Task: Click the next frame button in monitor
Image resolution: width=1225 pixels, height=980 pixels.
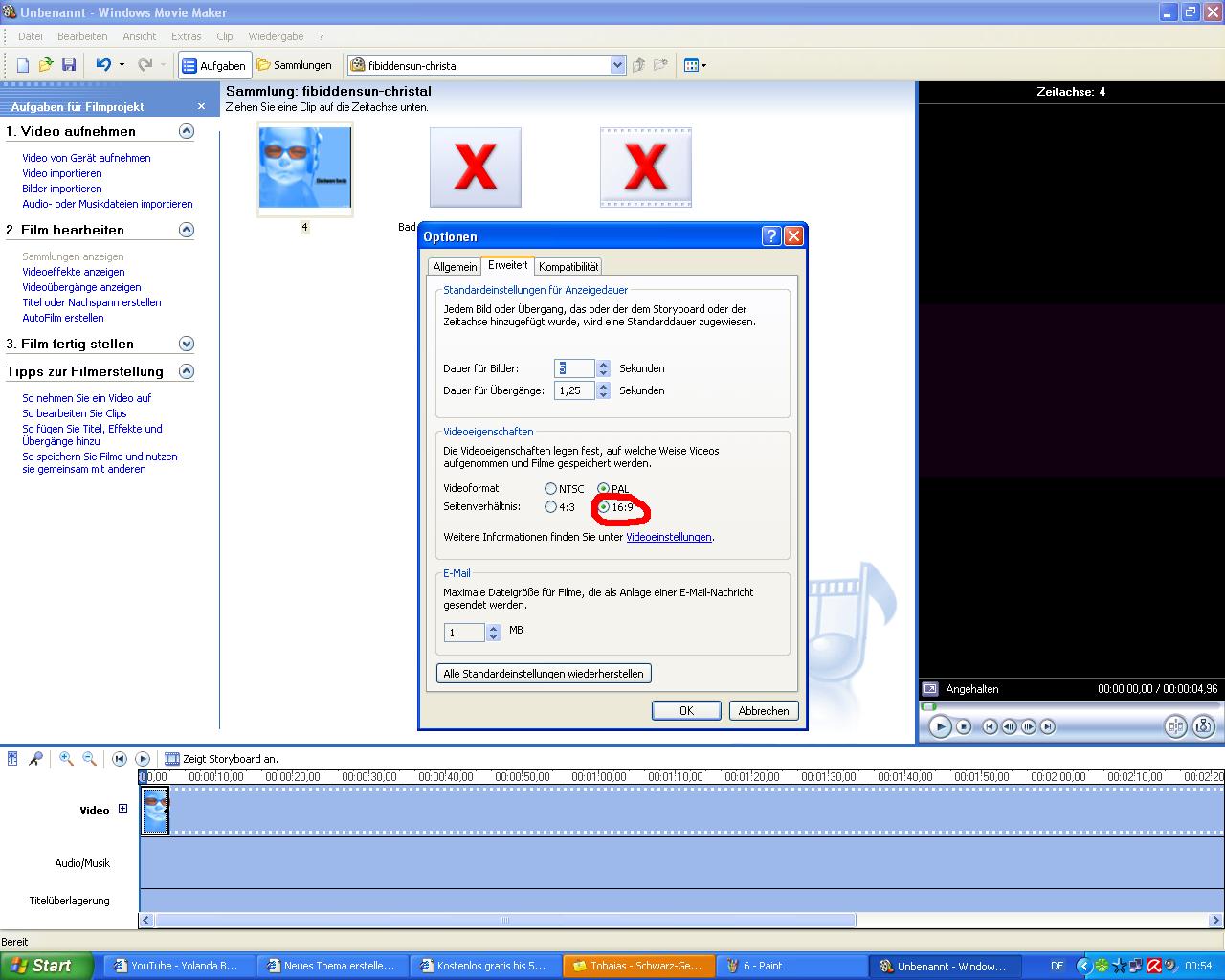Action: click(x=1028, y=726)
